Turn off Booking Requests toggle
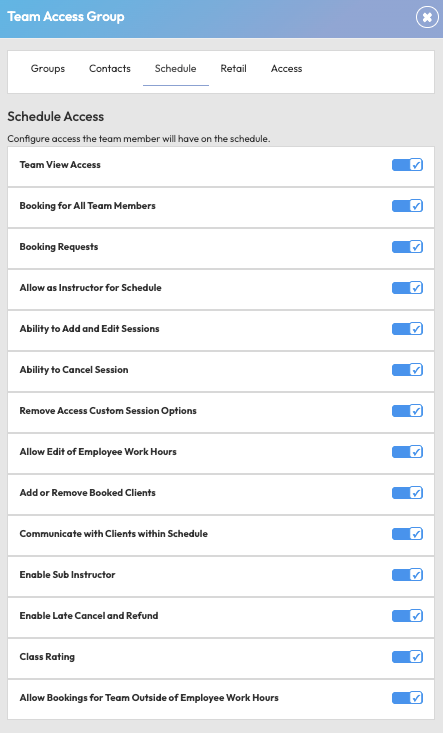This screenshot has width=443, height=733. 407,247
